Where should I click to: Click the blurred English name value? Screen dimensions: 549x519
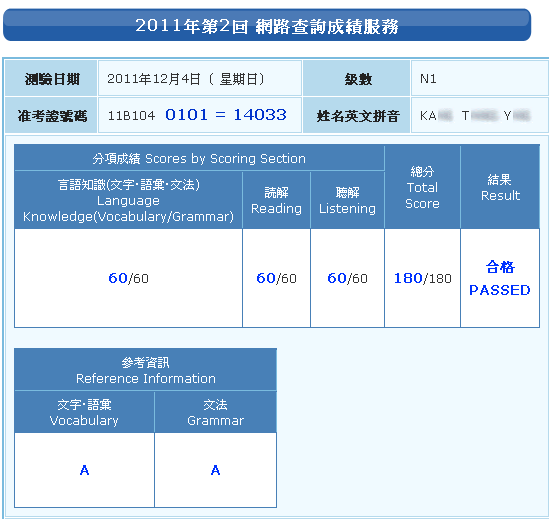475,115
